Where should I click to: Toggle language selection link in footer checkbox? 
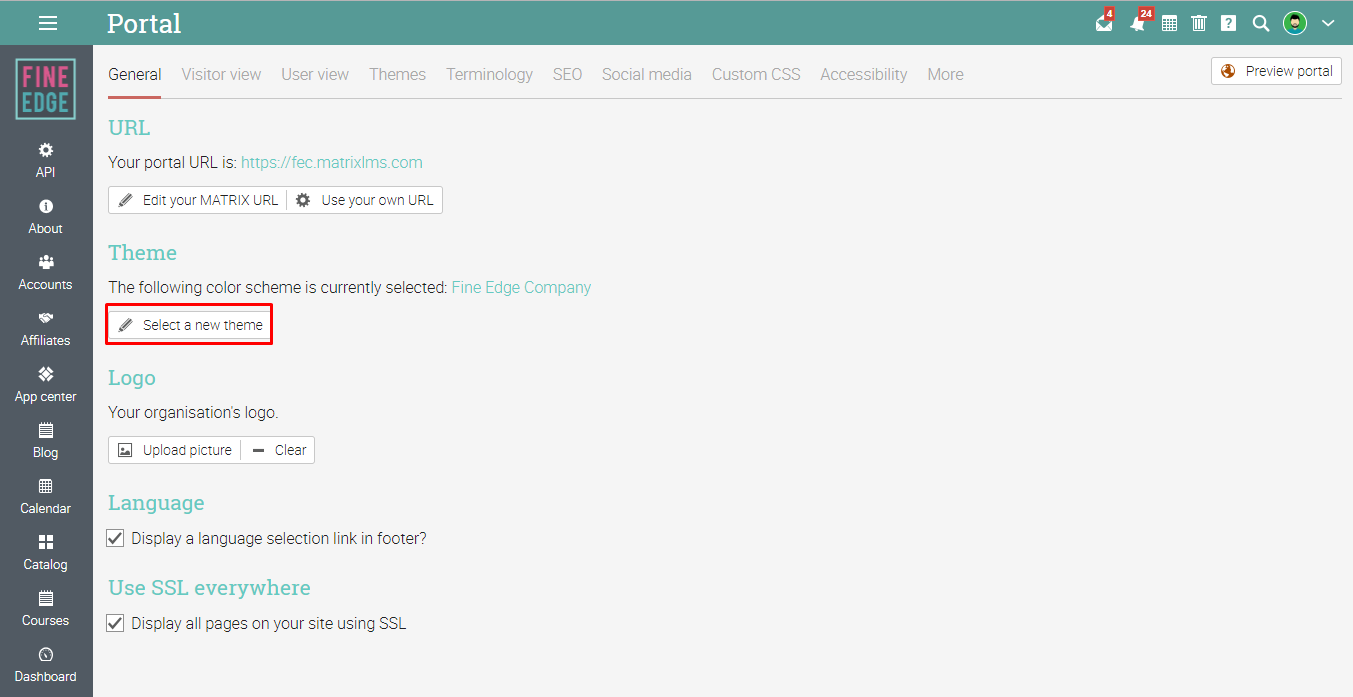(115, 538)
